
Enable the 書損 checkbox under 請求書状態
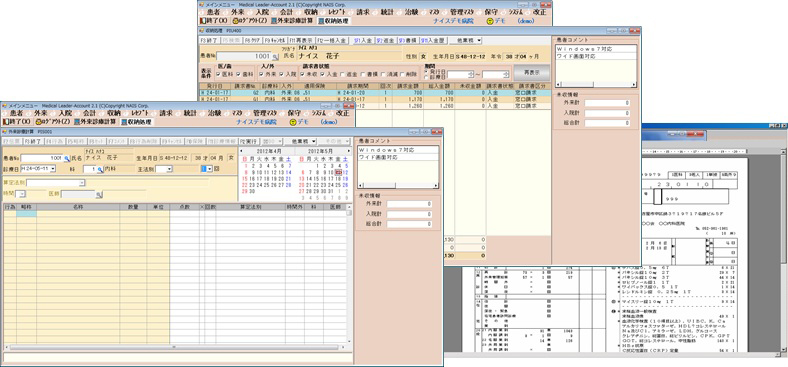coord(362,74)
